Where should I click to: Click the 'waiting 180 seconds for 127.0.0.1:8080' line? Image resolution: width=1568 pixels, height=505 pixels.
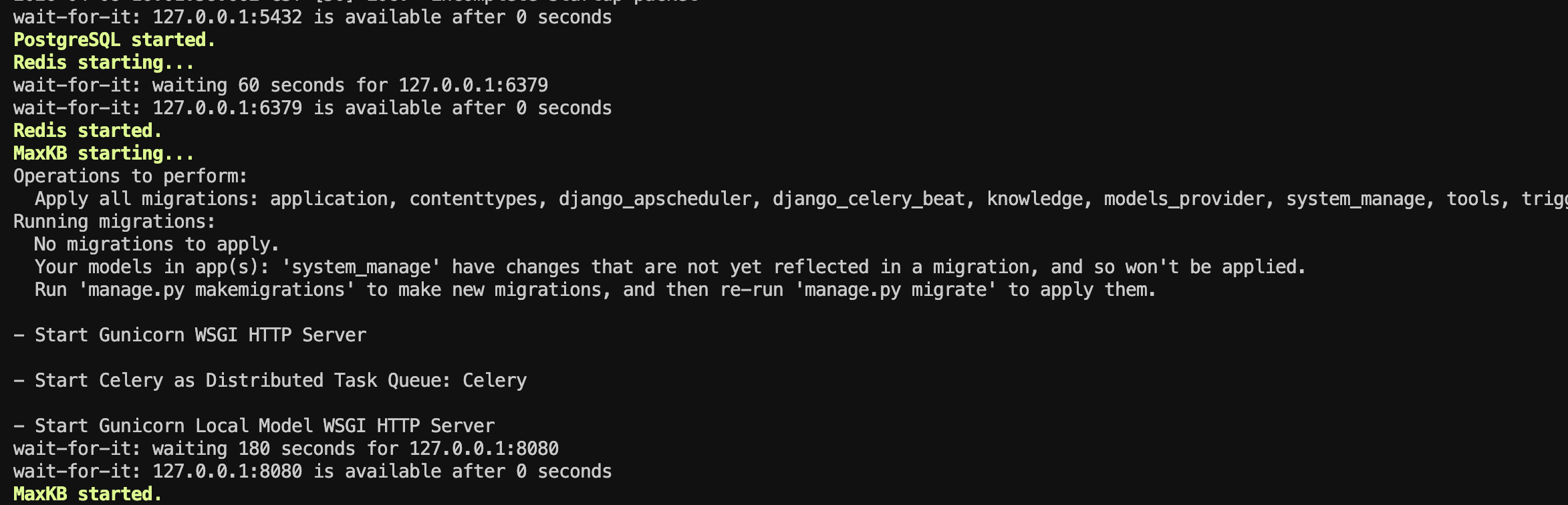[286, 449]
